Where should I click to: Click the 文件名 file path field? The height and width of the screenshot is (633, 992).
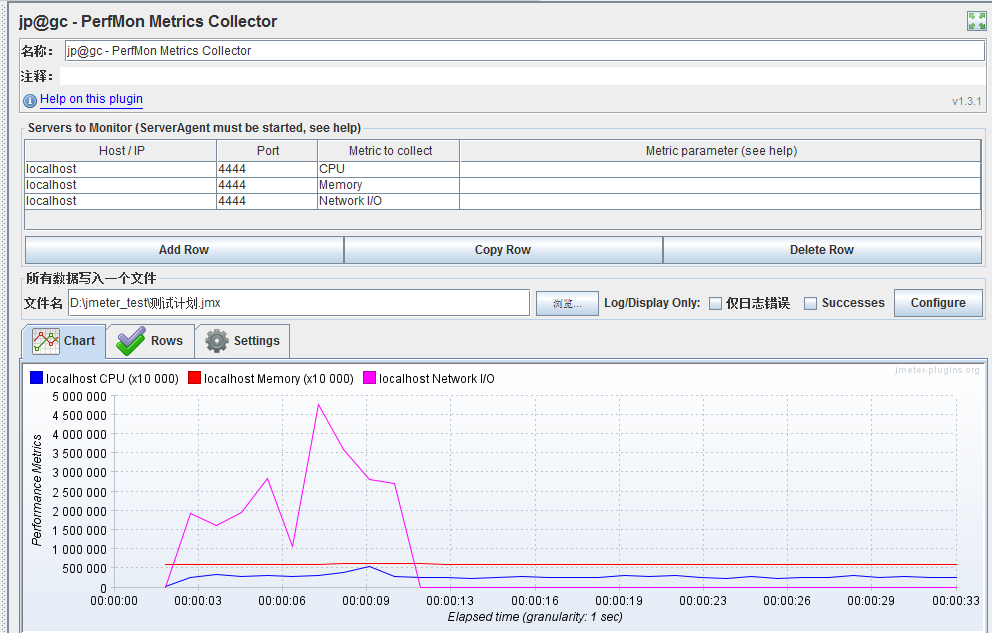(x=299, y=303)
